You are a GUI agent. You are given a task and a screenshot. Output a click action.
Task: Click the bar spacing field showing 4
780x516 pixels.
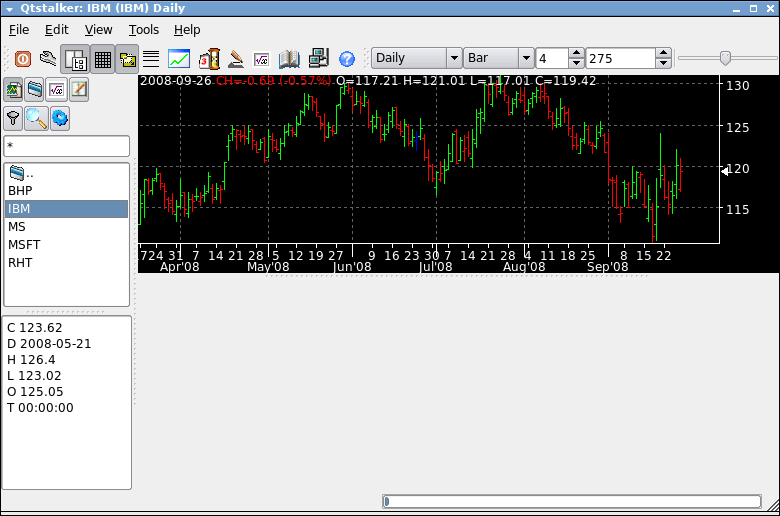552,58
